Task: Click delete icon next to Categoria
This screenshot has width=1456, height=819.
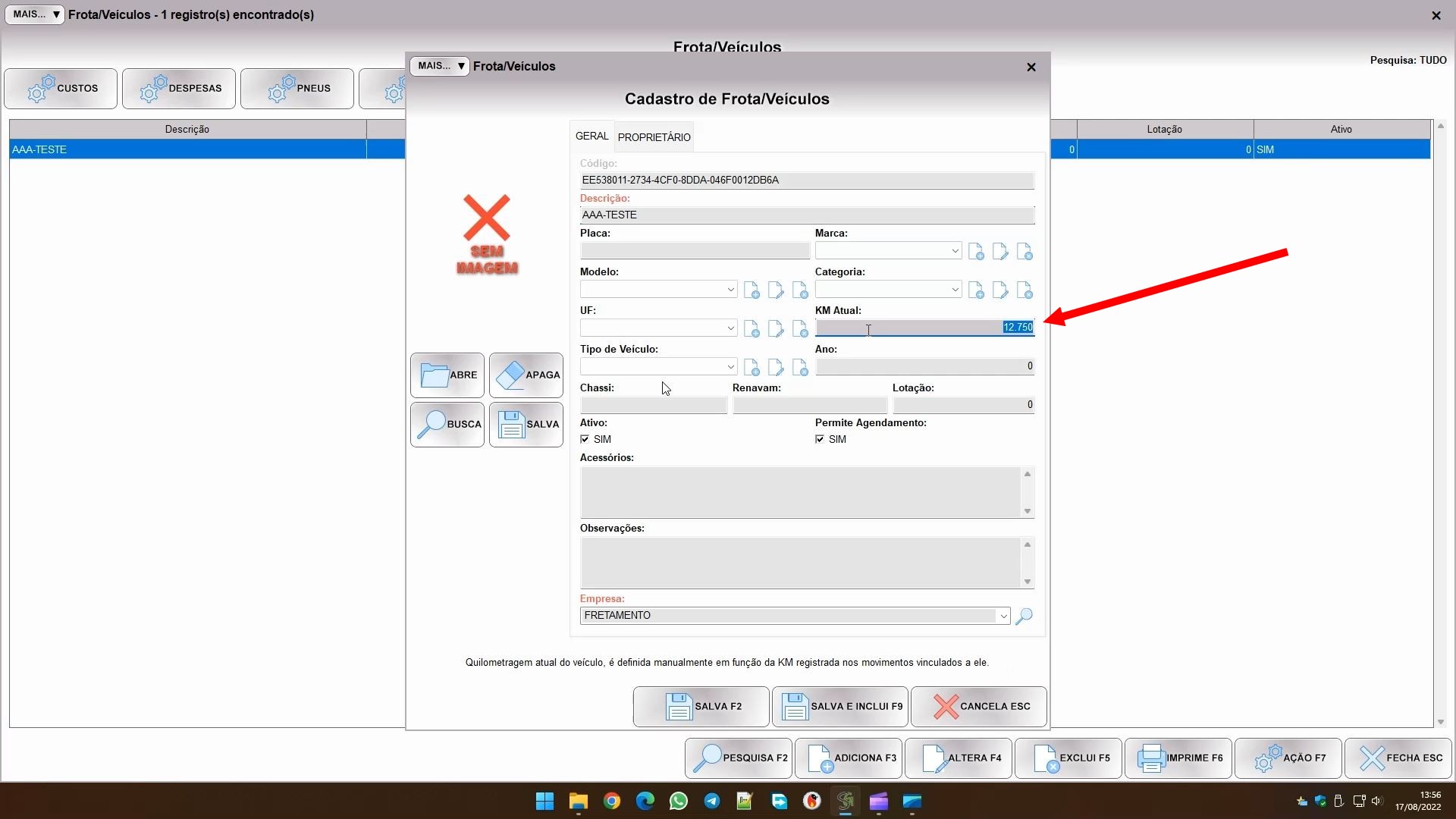Action: [x=1025, y=290]
